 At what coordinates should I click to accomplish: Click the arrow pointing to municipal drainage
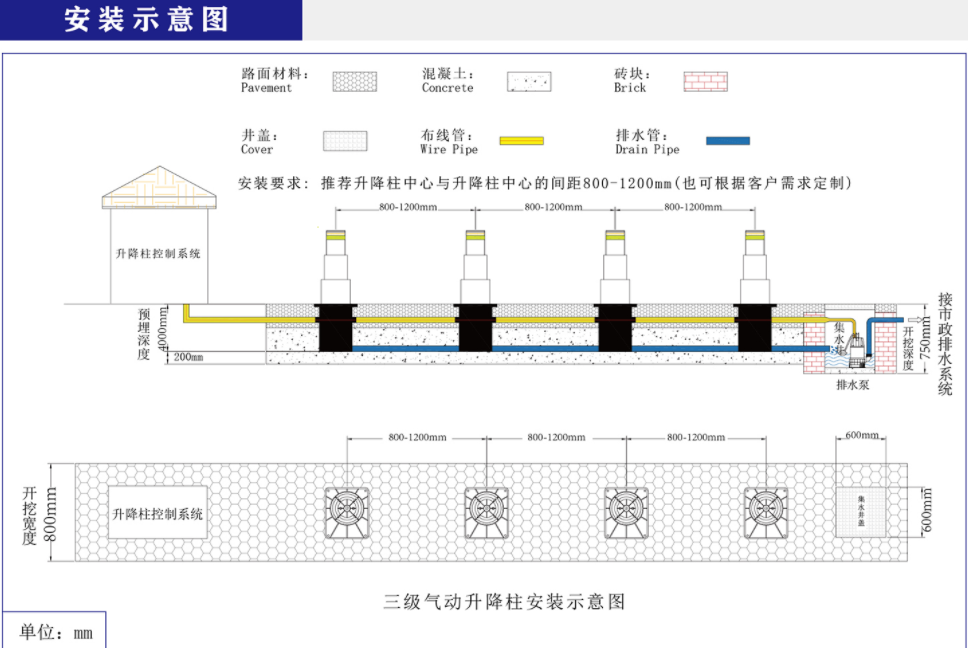[916, 320]
